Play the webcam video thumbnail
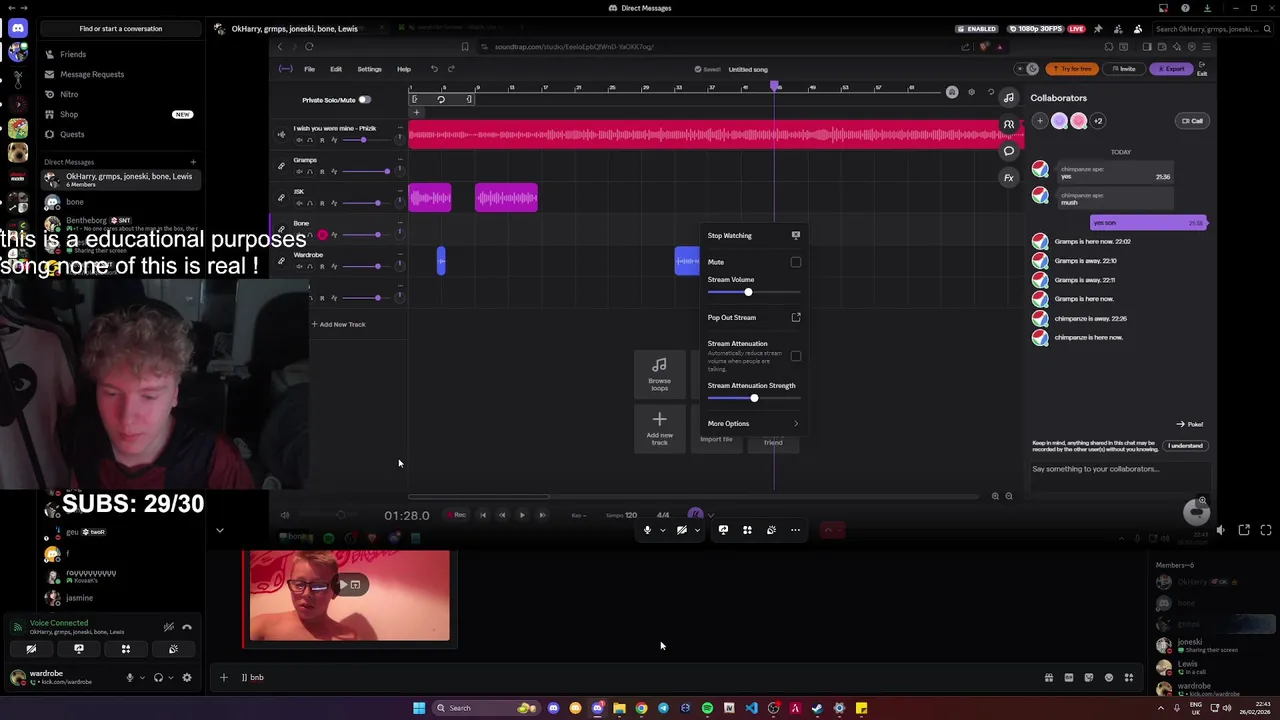This screenshot has width=1280, height=720. coord(345,584)
